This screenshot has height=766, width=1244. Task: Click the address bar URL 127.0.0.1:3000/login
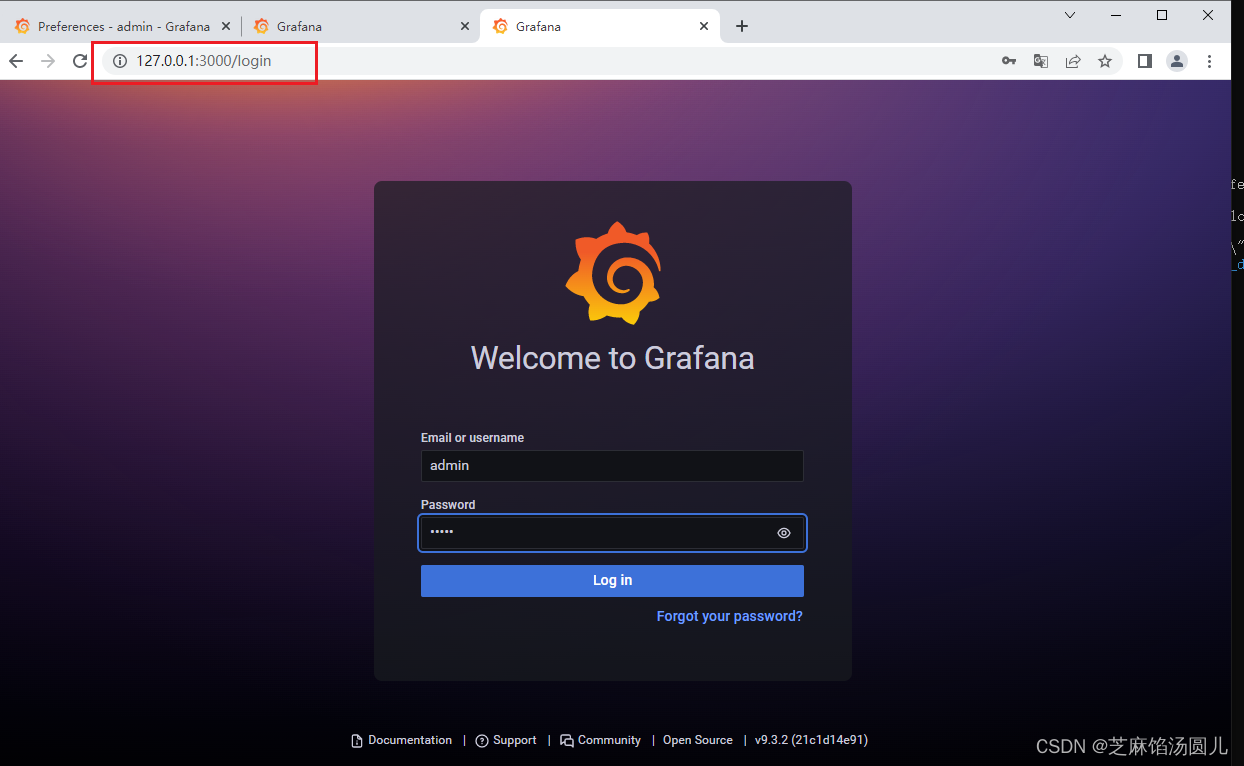point(204,61)
